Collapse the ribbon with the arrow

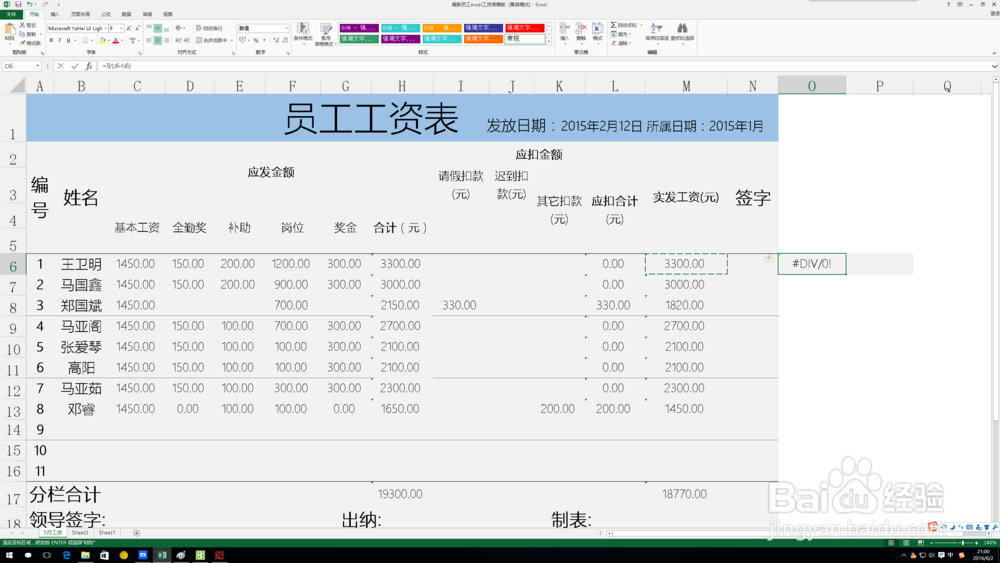(994, 53)
